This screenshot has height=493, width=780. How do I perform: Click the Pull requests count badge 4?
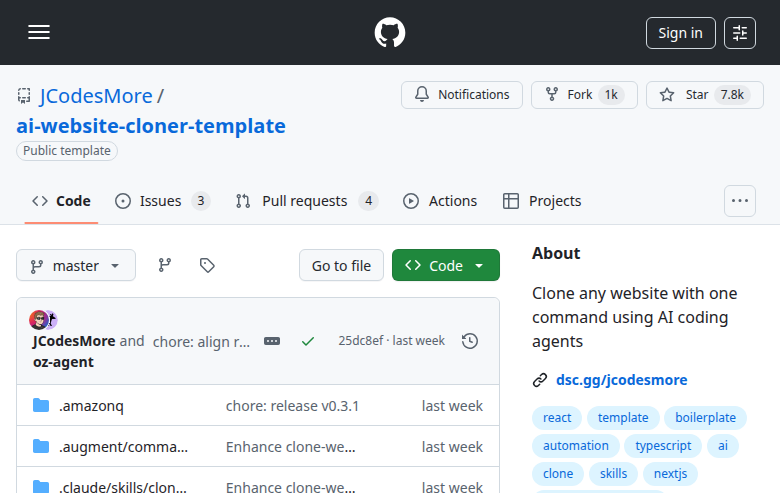369,201
